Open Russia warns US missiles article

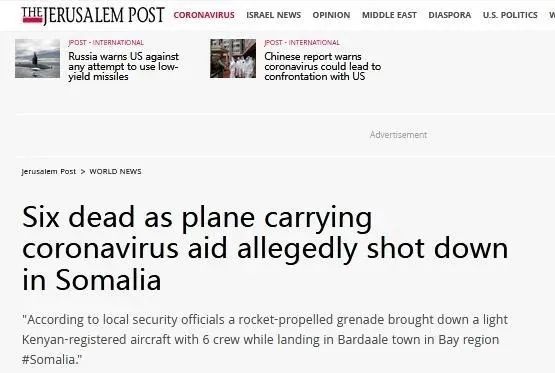124,67
